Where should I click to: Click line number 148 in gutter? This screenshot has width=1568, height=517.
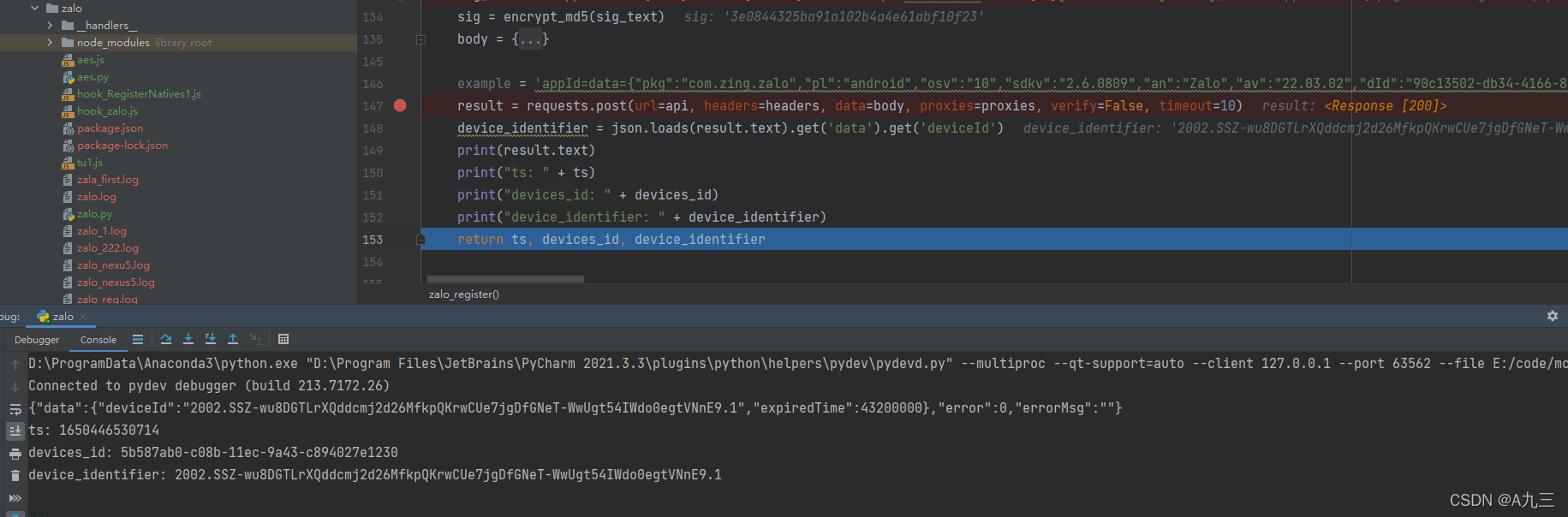click(373, 128)
